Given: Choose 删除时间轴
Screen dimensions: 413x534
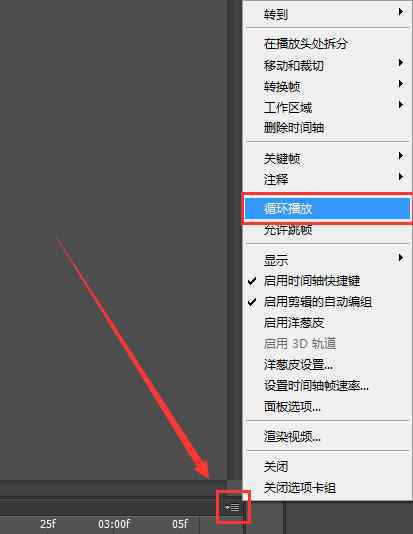Looking at the screenshot, I should click(328, 128).
